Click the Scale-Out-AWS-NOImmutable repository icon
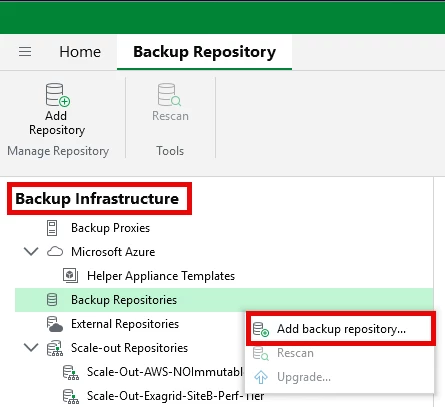This screenshot has height=407, width=445. (x=71, y=372)
